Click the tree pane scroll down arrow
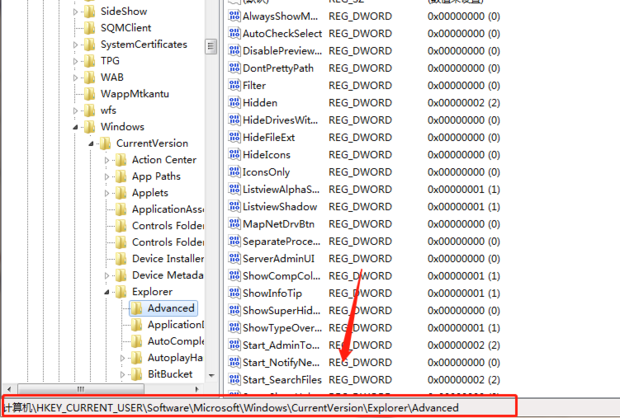This screenshot has width=620, height=418. tap(211, 375)
